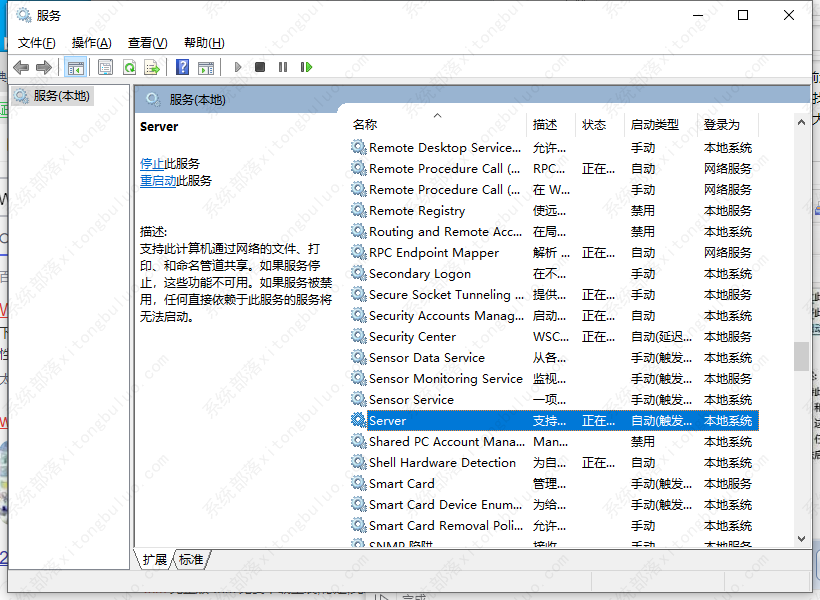Toggle the show/hide action pane icon
Image resolution: width=820 pixels, height=600 pixels.
pos(207,67)
